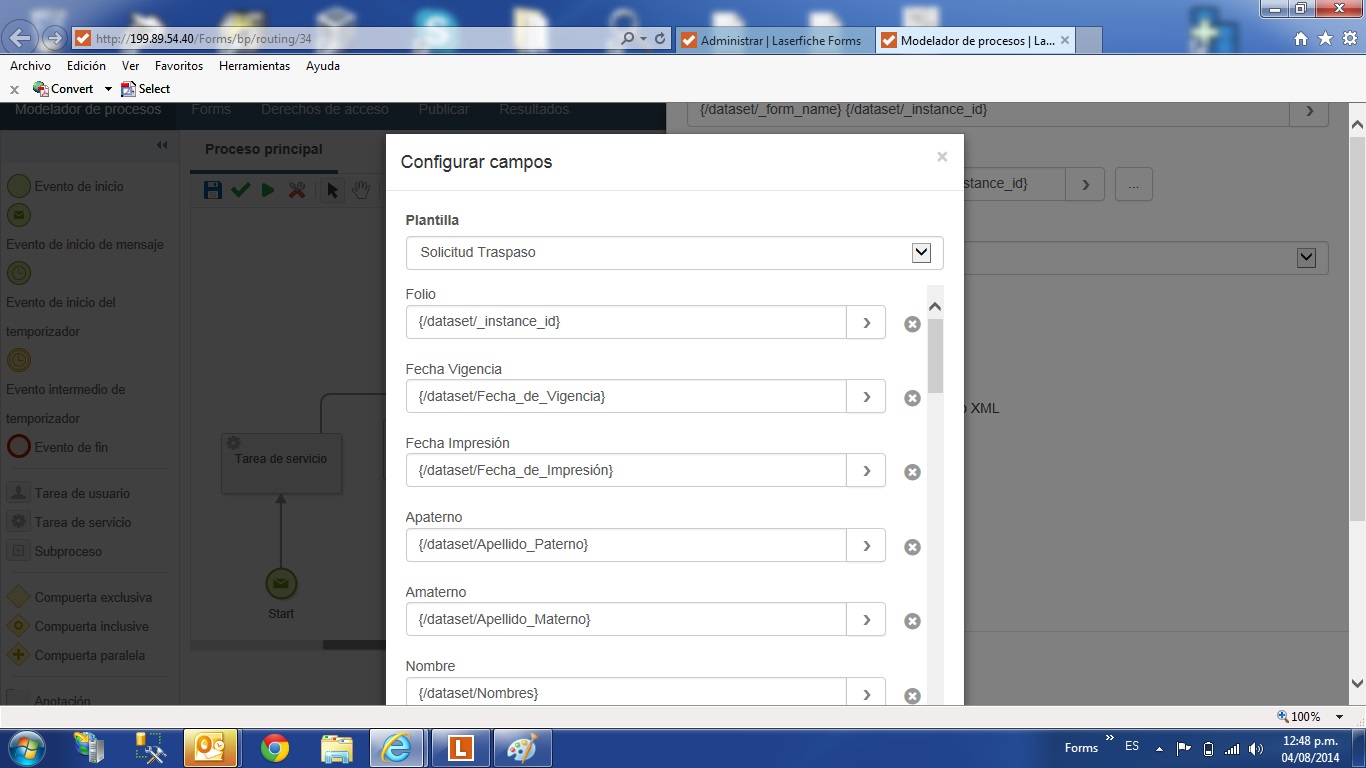Go to the Resultados tab
The image size is (1366, 768).
(x=534, y=109)
